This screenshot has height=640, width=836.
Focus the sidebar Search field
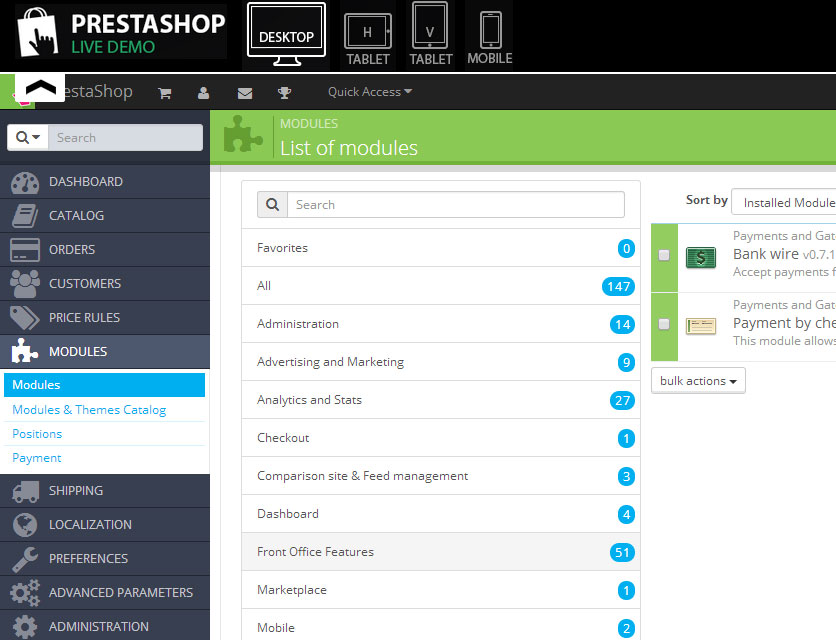pos(126,138)
